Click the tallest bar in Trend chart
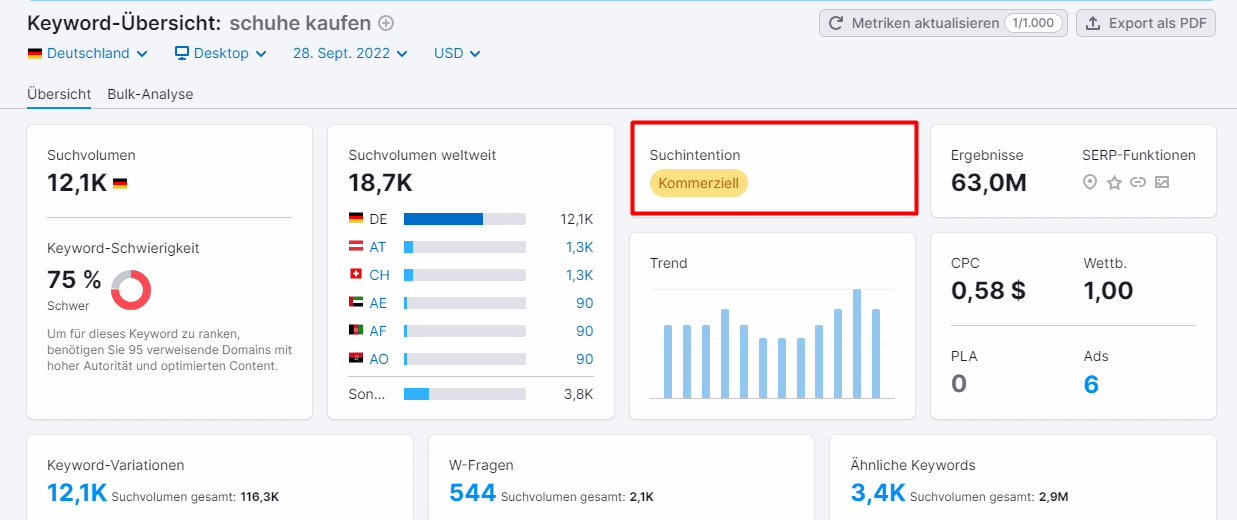 click(857, 343)
